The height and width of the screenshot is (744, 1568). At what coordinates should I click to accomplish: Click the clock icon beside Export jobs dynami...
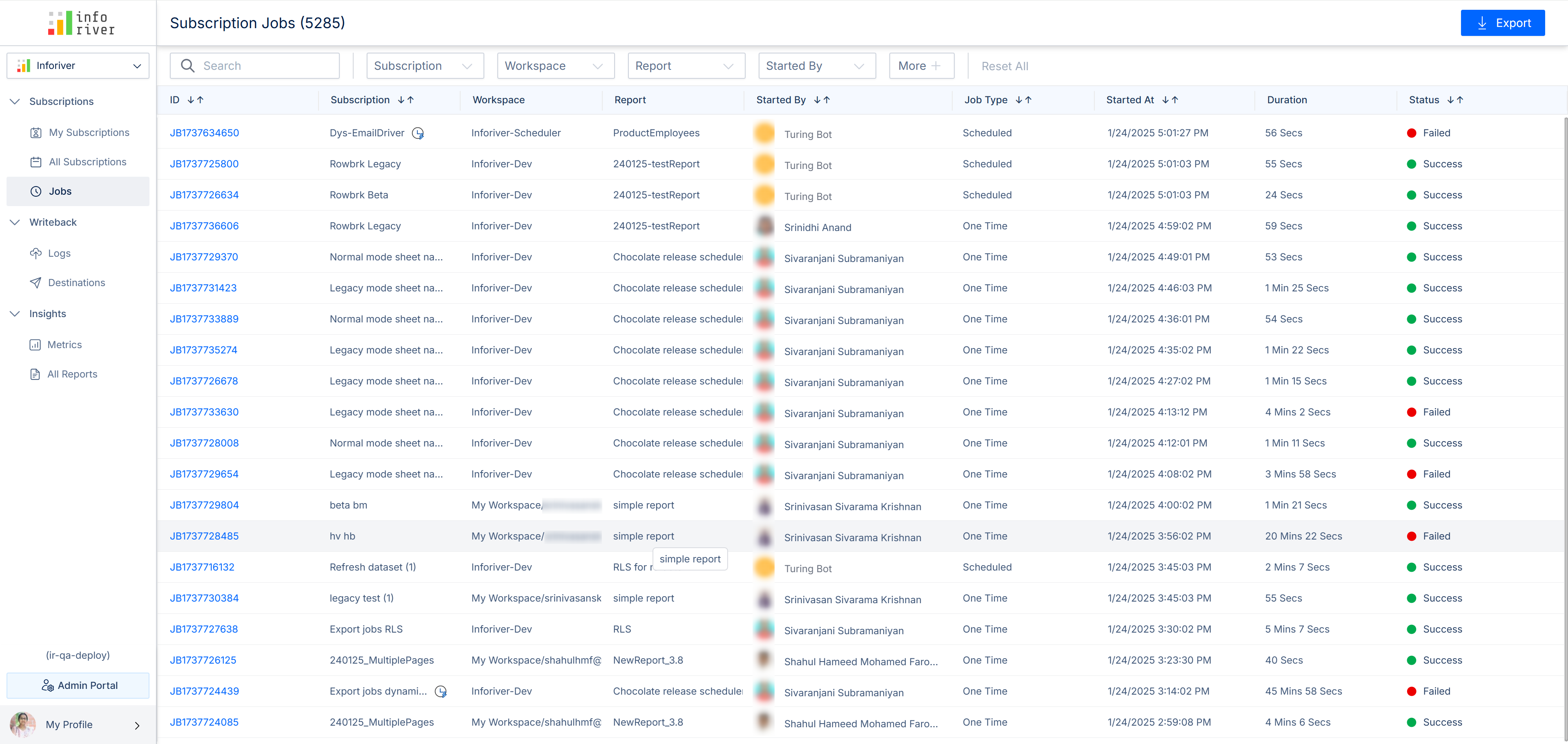[441, 692]
